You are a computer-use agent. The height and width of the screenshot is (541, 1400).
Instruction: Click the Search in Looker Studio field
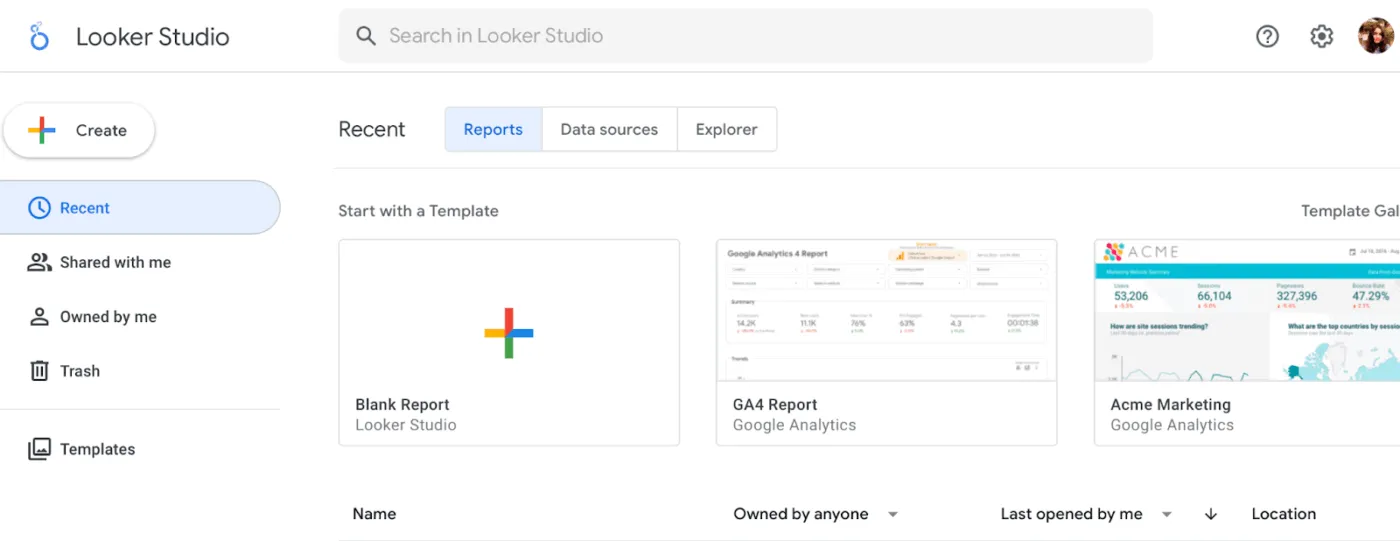(x=745, y=36)
